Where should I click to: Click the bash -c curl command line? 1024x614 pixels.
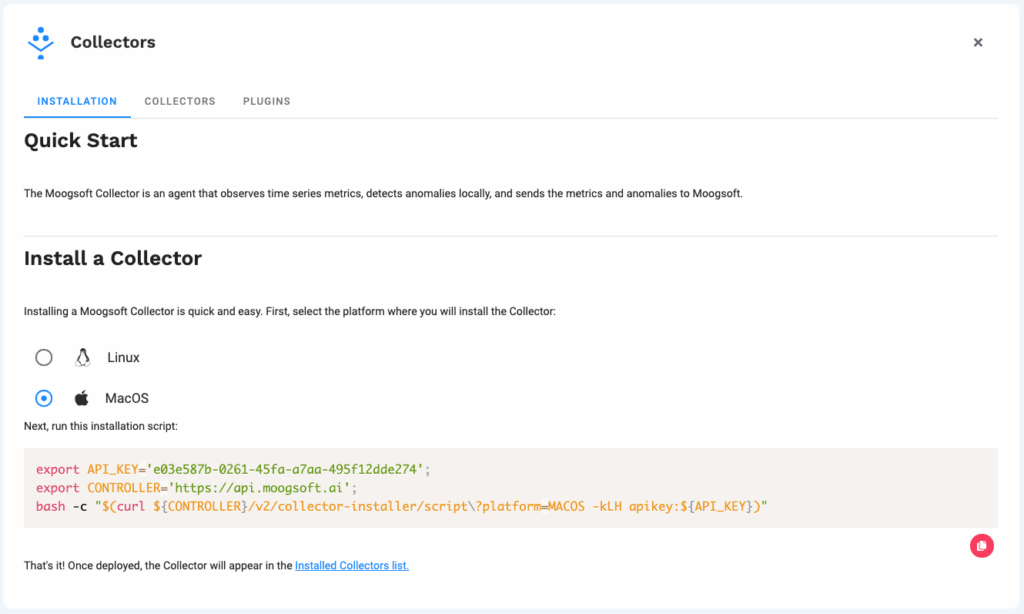tap(402, 507)
